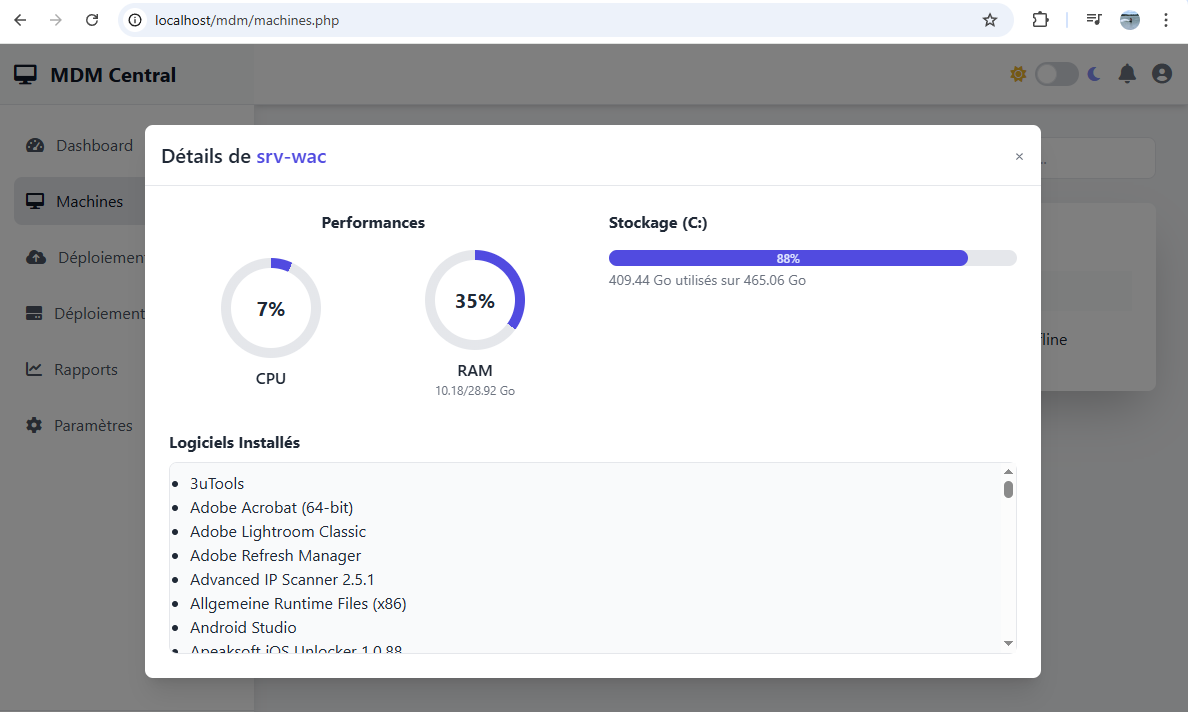
Task: Go to Paramètres settings page
Action: tap(93, 425)
